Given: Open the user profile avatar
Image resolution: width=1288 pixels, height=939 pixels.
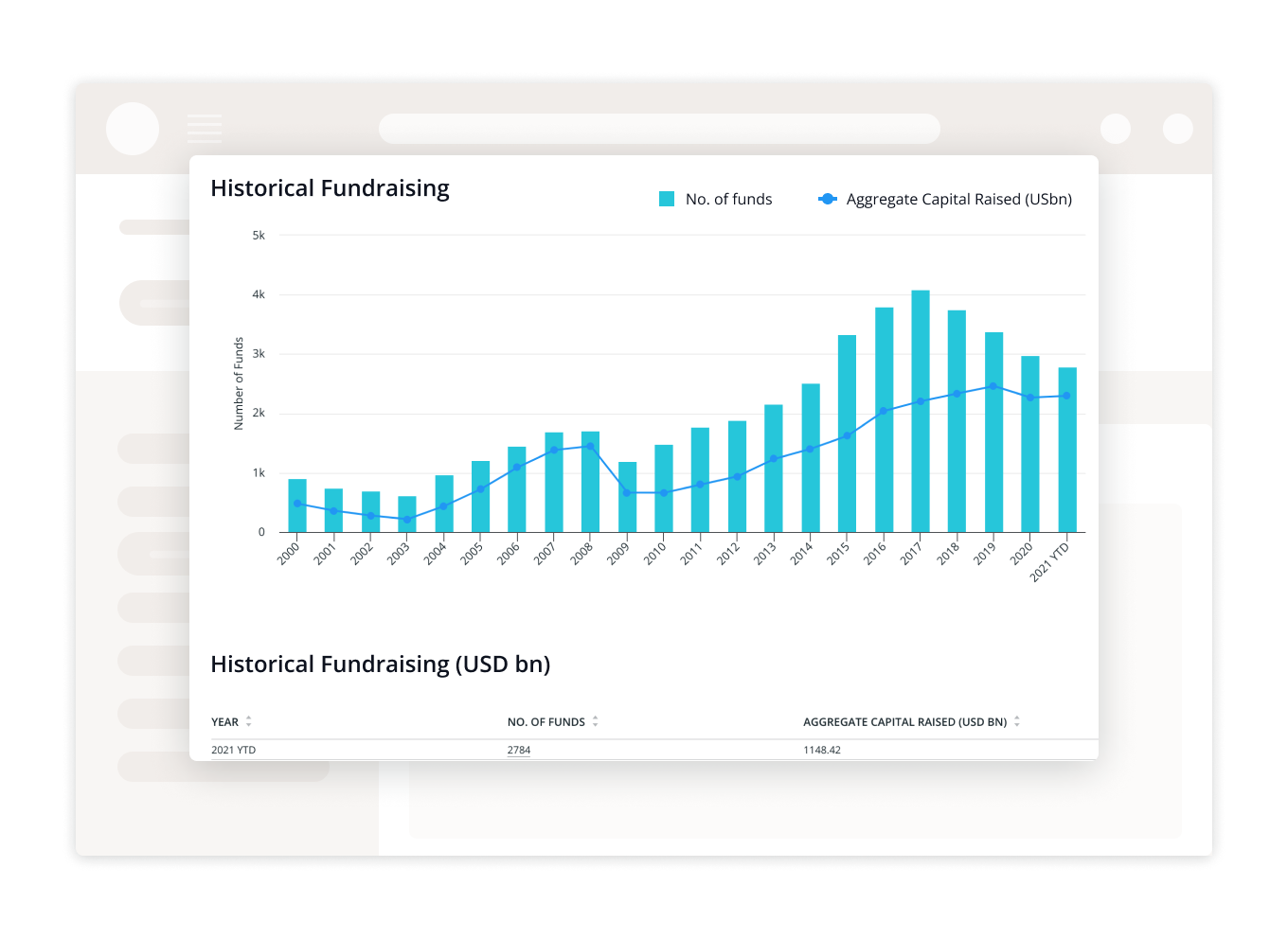Looking at the screenshot, I should (x=1115, y=128).
